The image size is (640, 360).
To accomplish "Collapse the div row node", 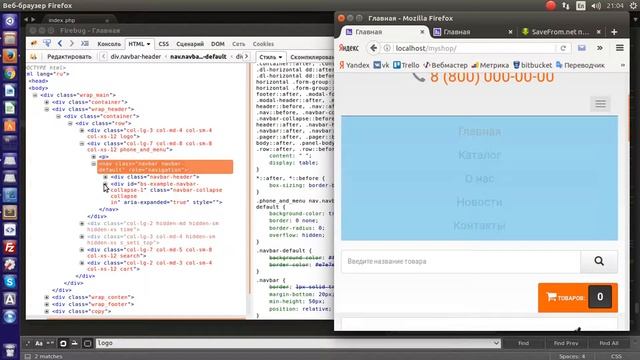I will click(70, 123).
